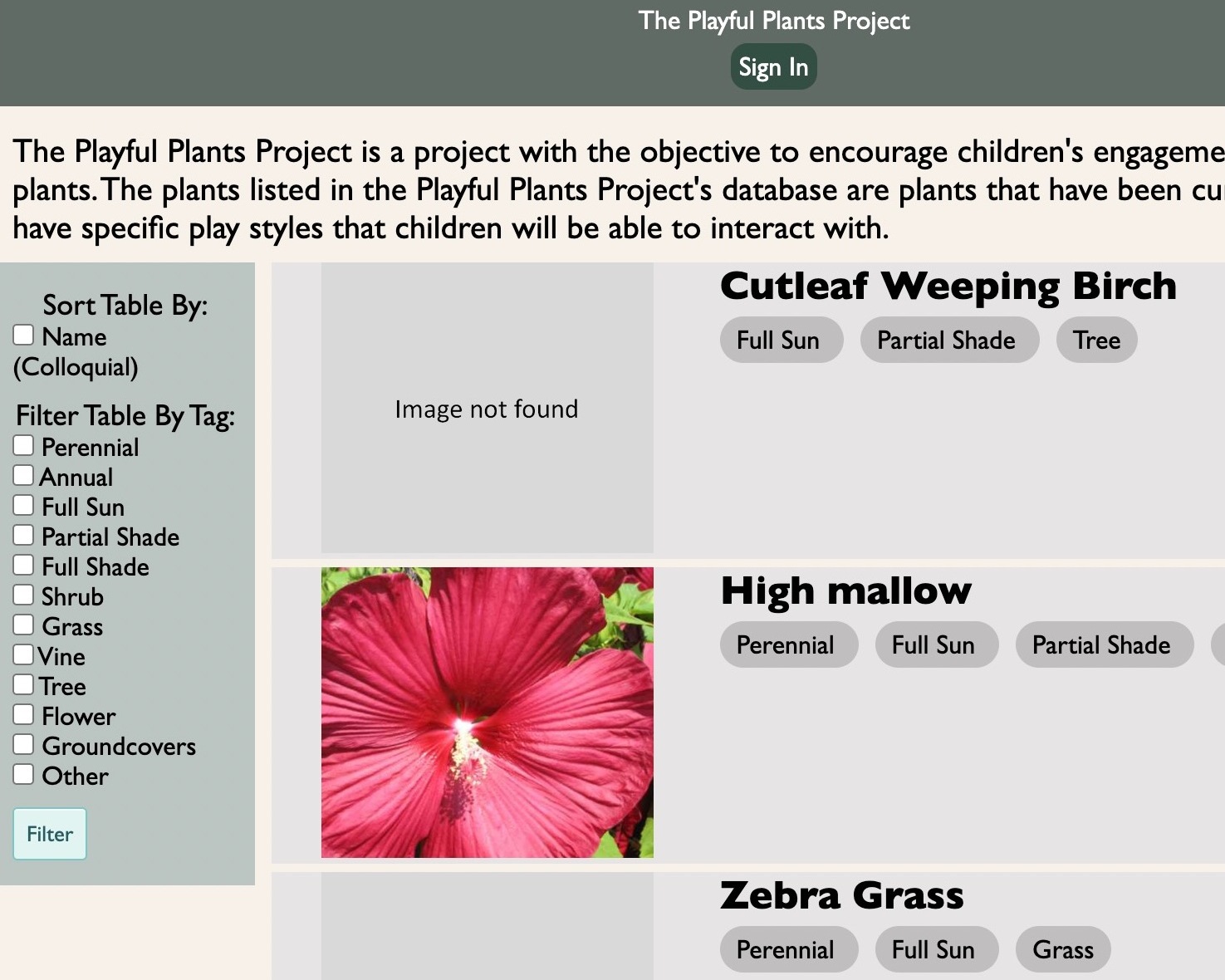The width and height of the screenshot is (1225, 980).
Task: Check the Vine filter option
Action: click(x=23, y=654)
